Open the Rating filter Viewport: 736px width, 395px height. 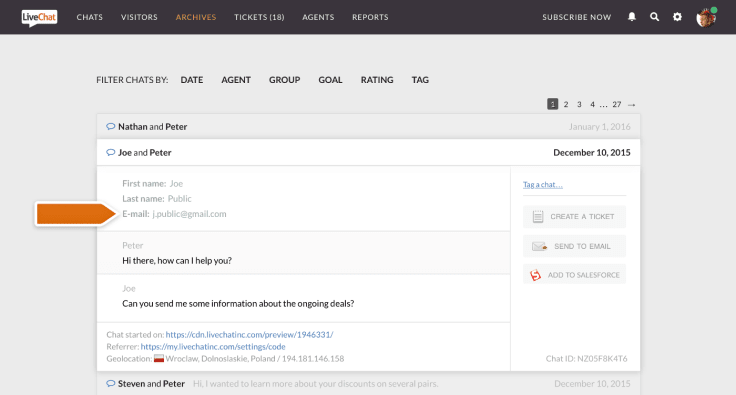point(377,80)
